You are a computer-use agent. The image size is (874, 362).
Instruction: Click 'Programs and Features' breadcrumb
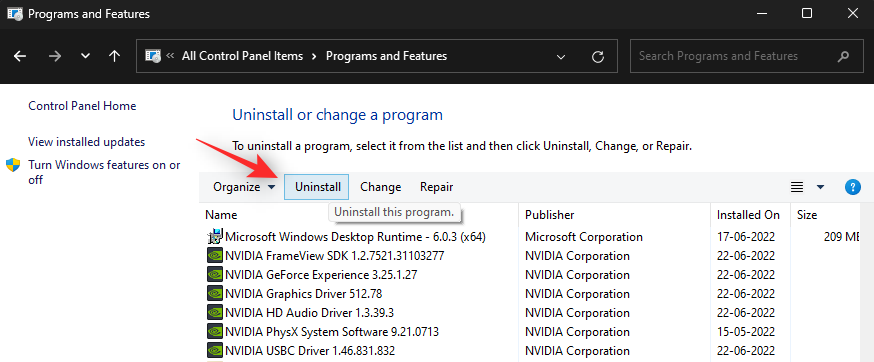click(386, 56)
